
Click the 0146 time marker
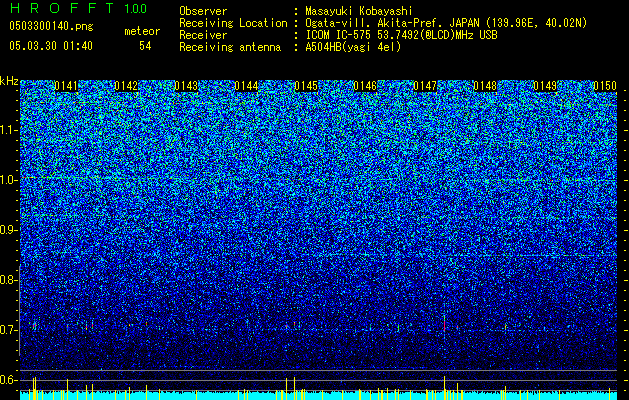(365, 86)
